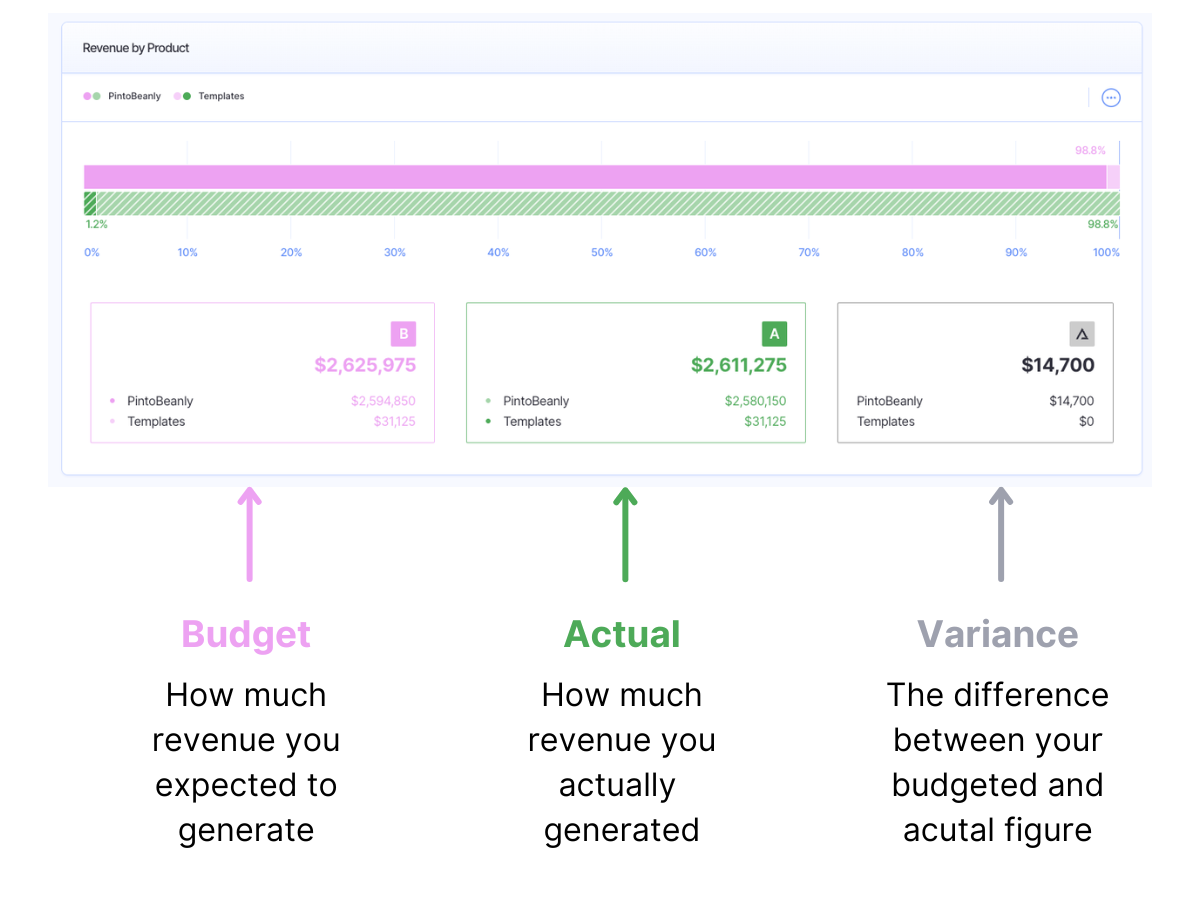This screenshot has height=900, width=1200.
Task: Click the 50% axis label
Action: (x=601, y=252)
